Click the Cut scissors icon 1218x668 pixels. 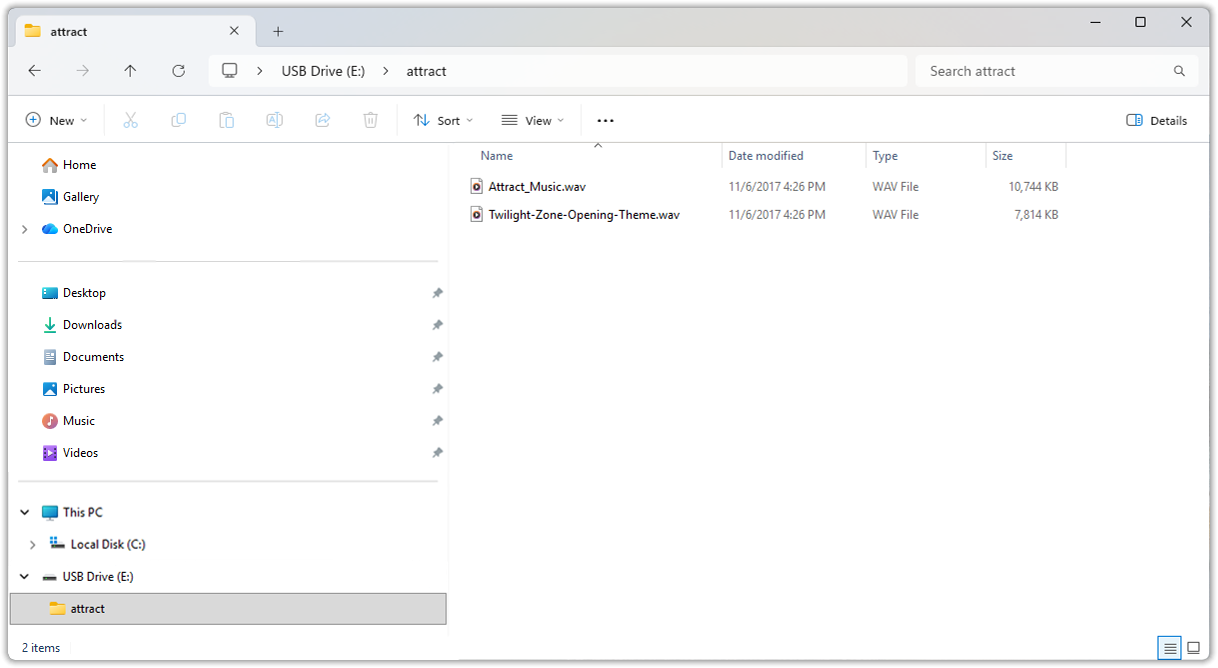[x=130, y=120]
